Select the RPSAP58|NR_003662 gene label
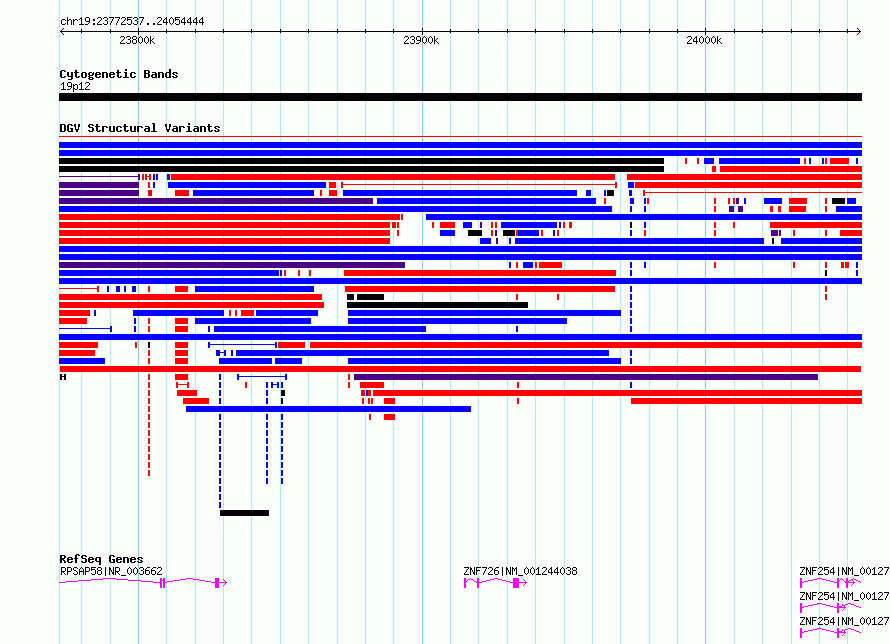Image resolution: width=890 pixels, height=644 pixels. coord(111,571)
